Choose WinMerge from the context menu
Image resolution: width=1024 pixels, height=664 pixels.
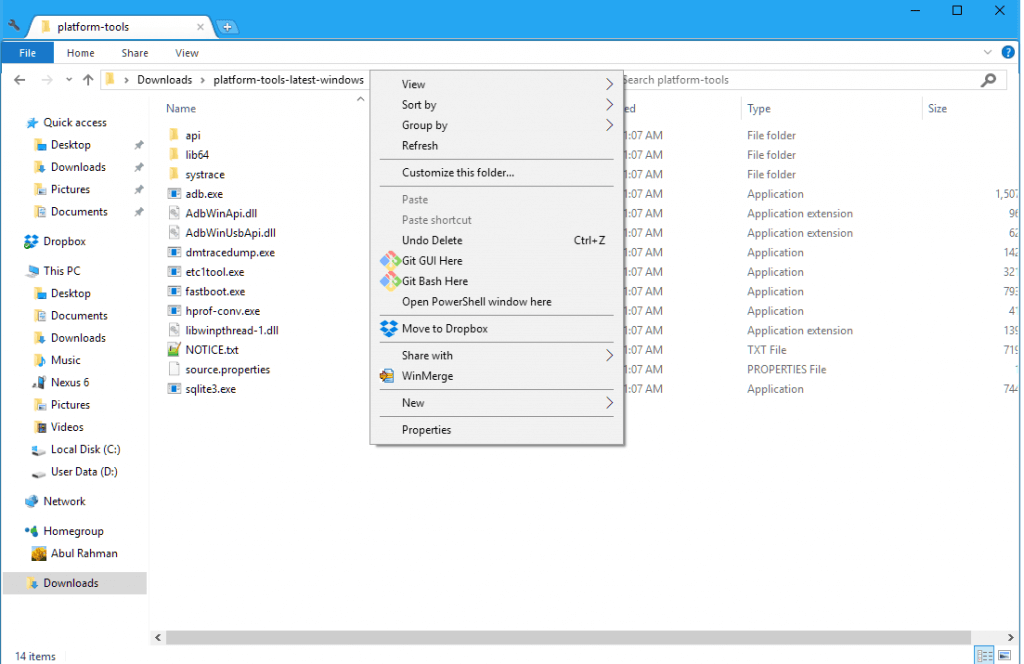[x=496, y=375]
